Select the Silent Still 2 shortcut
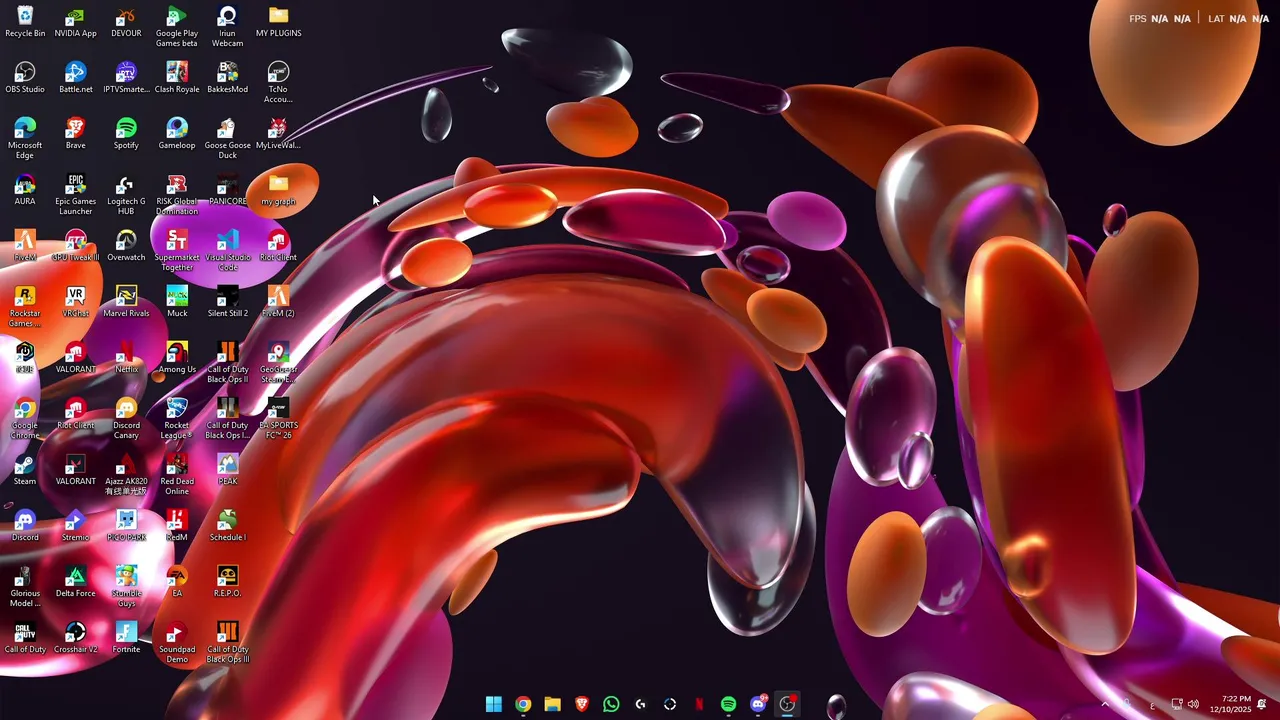Screen dimensions: 1280x720 227,302
